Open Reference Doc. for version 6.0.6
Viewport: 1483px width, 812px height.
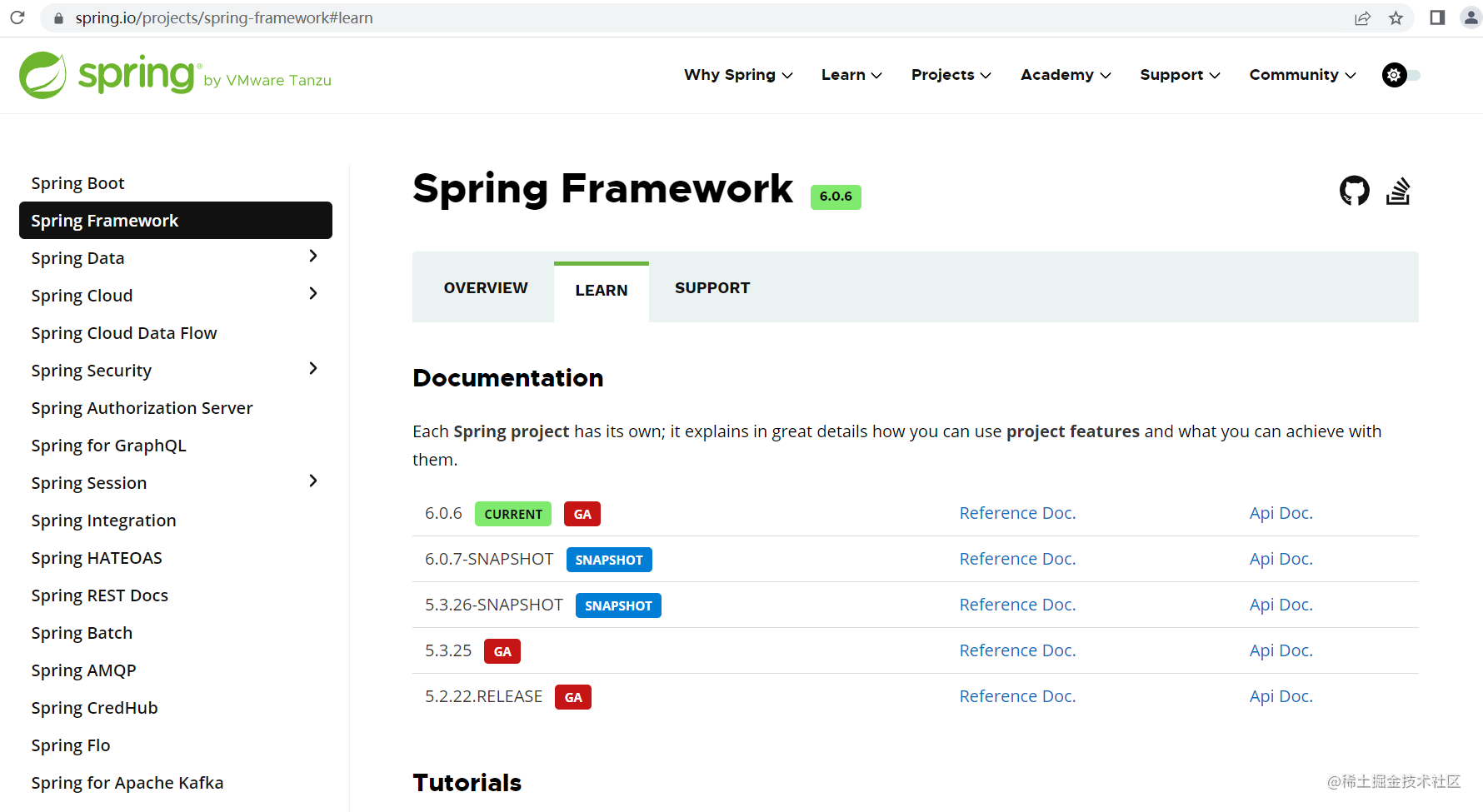click(1017, 513)
